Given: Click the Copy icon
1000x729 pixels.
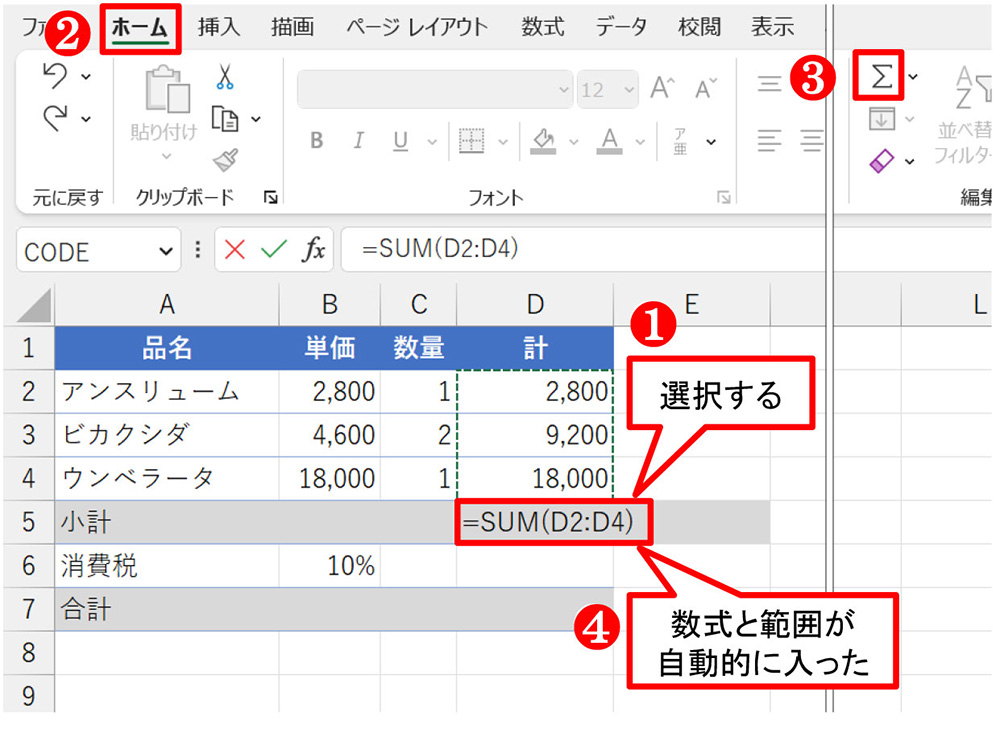Looking at the screenshot, I should coord(224,119).
